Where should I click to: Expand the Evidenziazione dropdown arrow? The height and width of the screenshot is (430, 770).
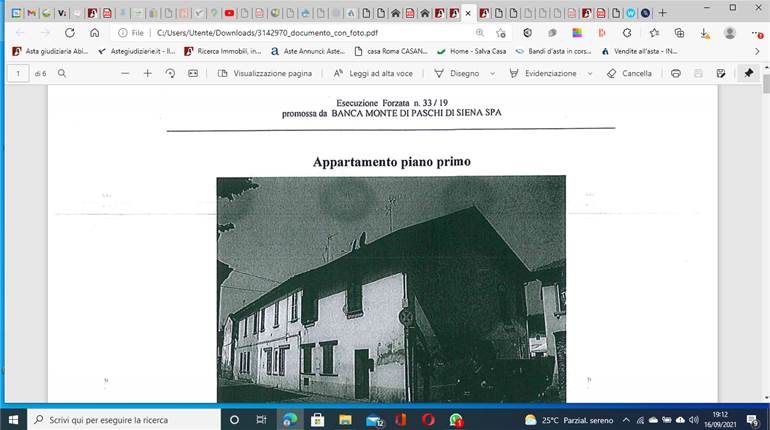(x=590, y=74)
